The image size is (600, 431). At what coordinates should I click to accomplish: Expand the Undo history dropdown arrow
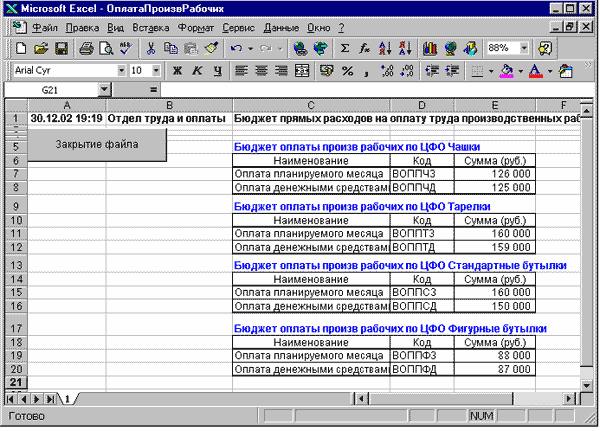(250, 49)
